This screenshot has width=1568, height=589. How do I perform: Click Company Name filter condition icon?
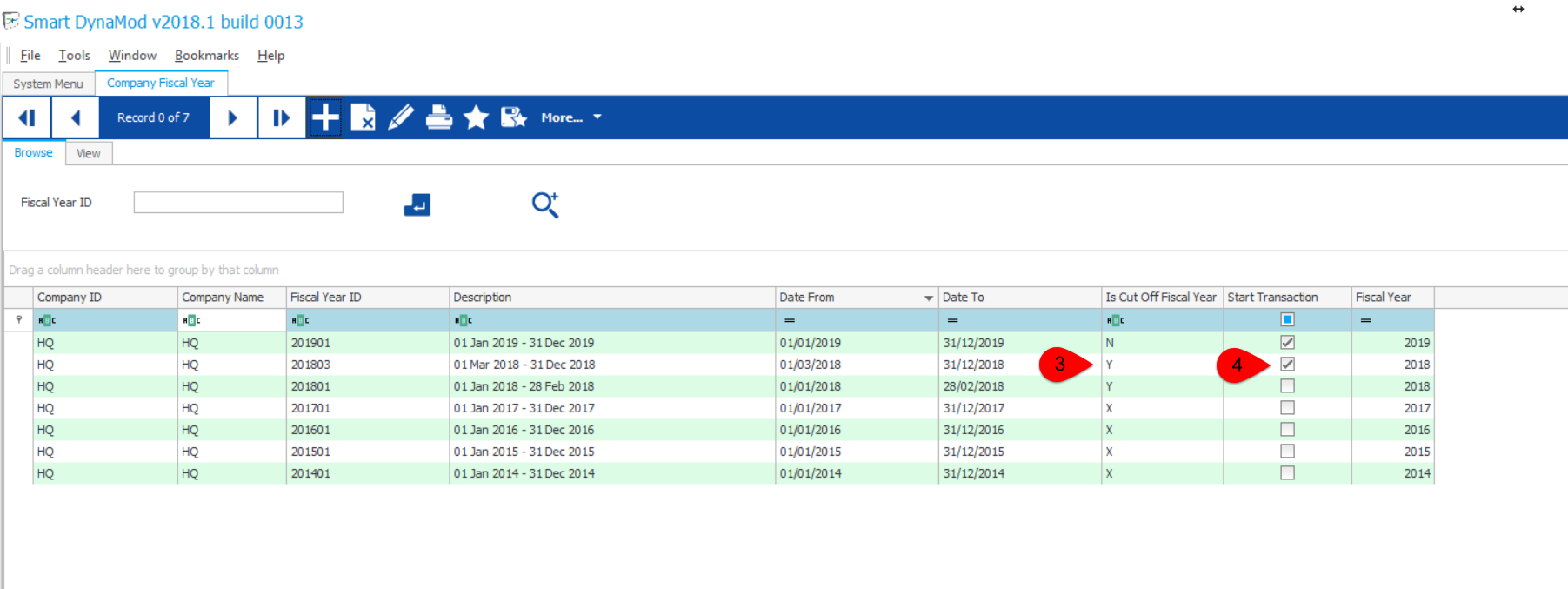point(192,320)
